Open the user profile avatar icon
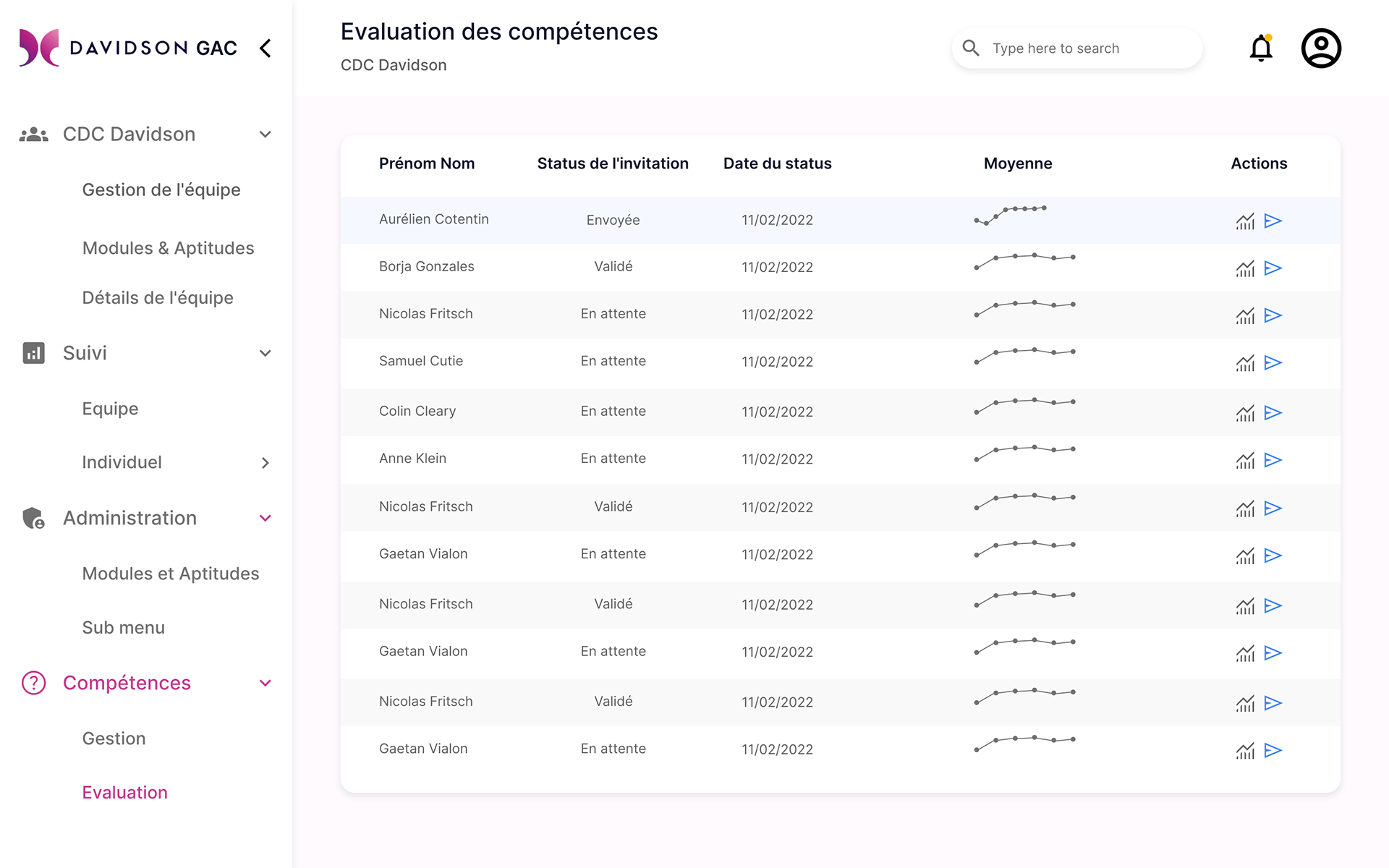The height and width of the screenshot is (868, 1389). coord(1321,48)
